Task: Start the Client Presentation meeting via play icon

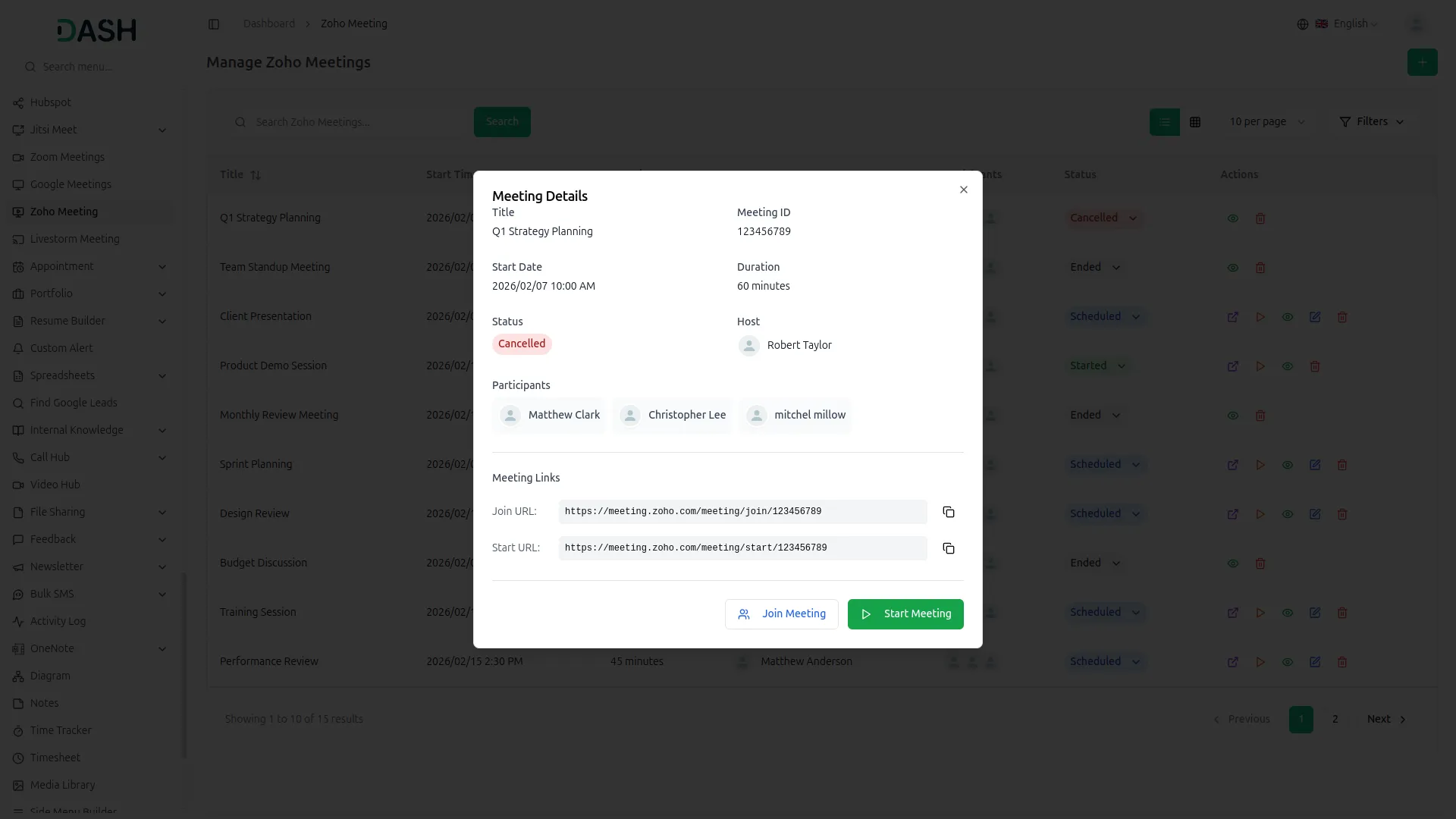Action: [1260, 317]
